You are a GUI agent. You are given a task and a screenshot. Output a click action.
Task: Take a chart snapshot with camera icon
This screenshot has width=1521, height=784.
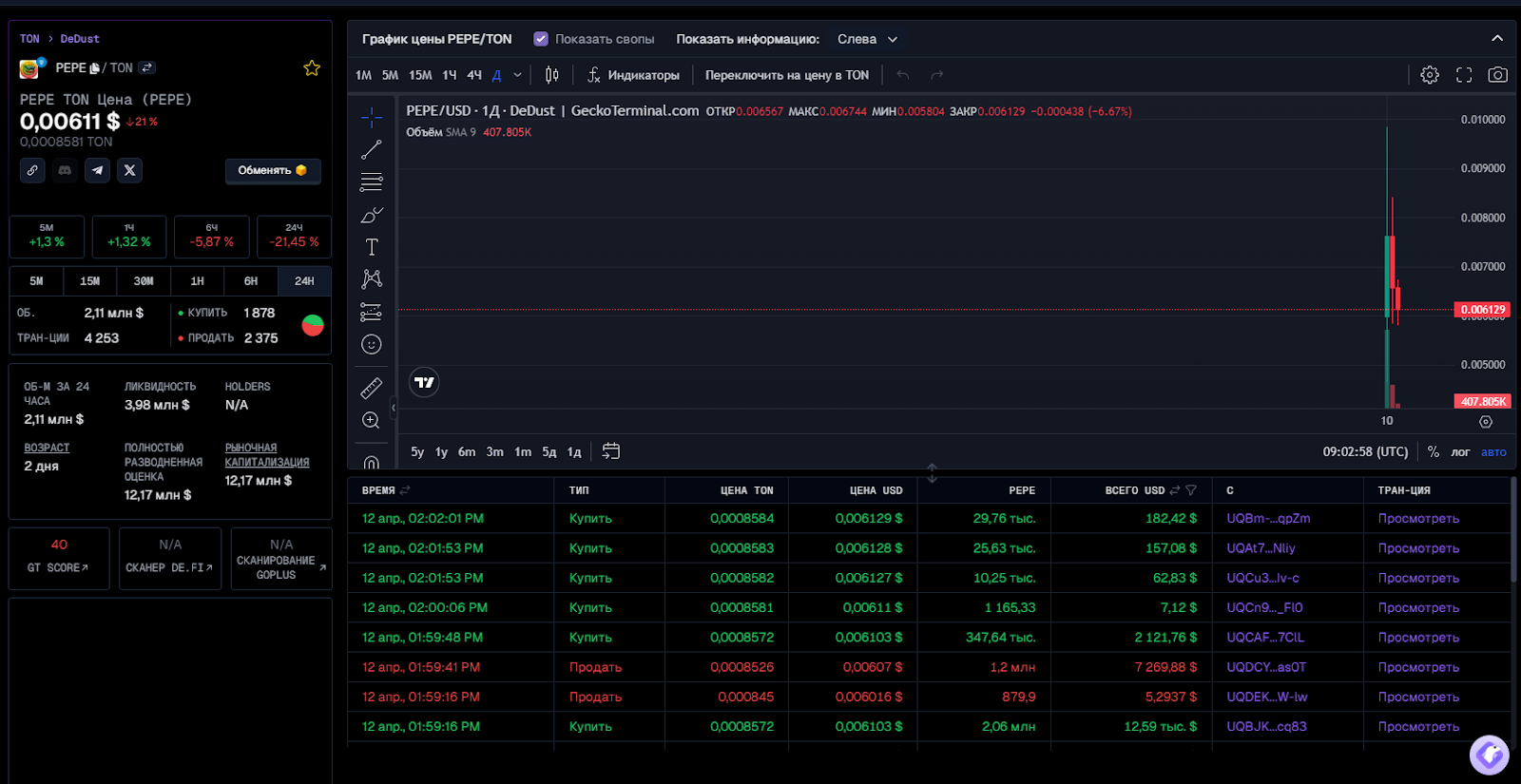pyautogui.click(x=1497, y=75)
